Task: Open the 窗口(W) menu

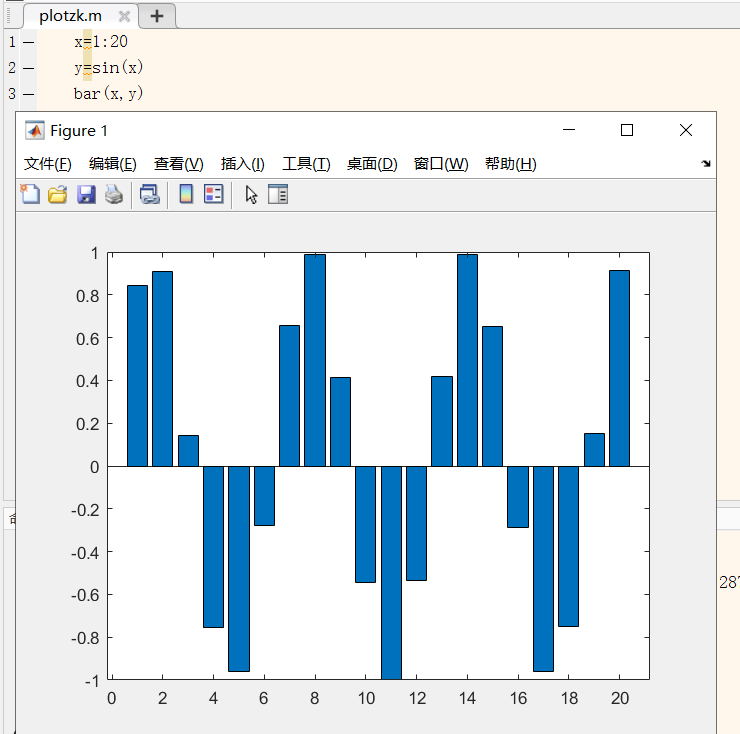Action: click(x=441, y=164)
